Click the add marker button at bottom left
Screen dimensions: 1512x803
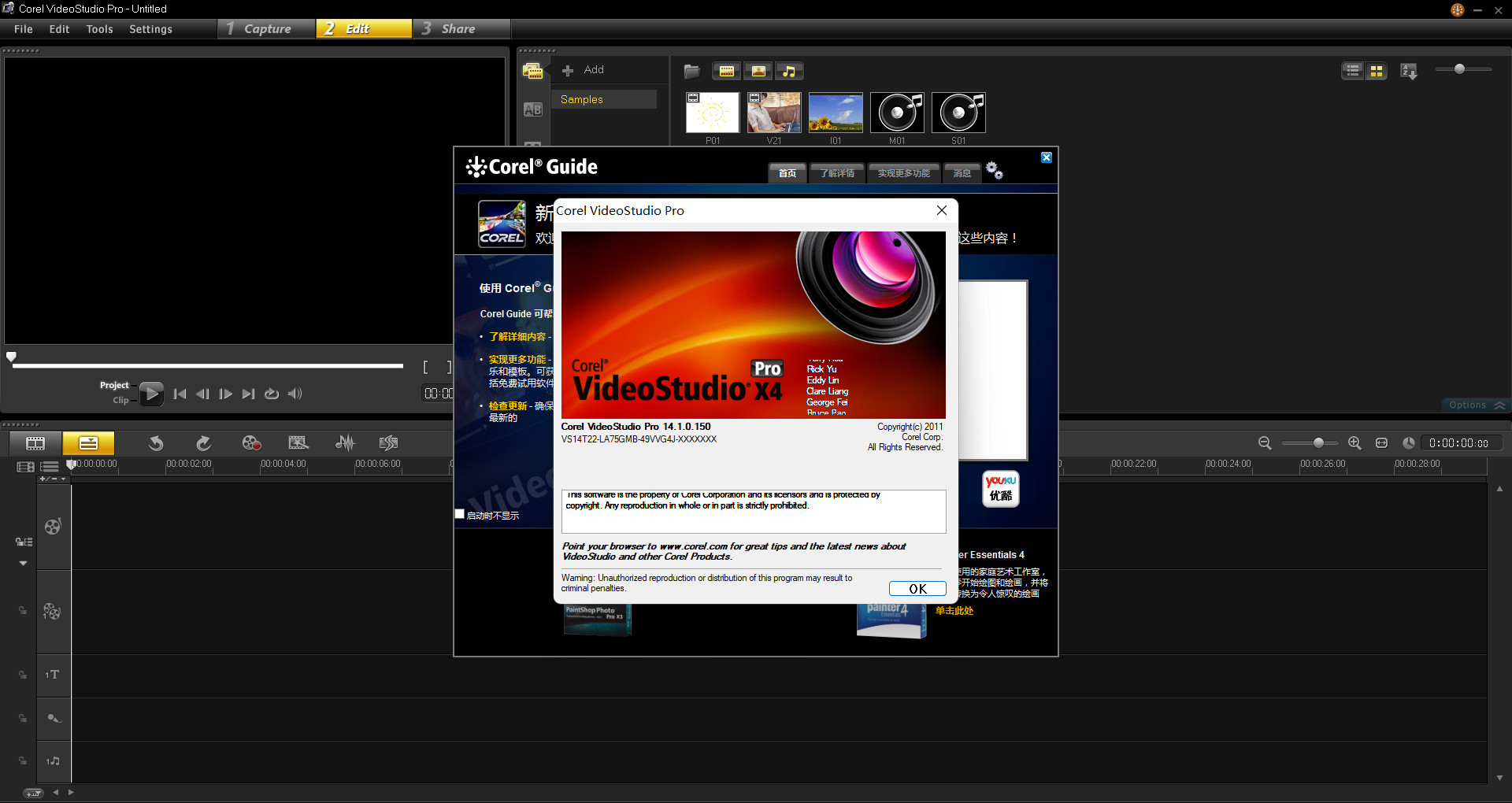[x=33, y=793]
